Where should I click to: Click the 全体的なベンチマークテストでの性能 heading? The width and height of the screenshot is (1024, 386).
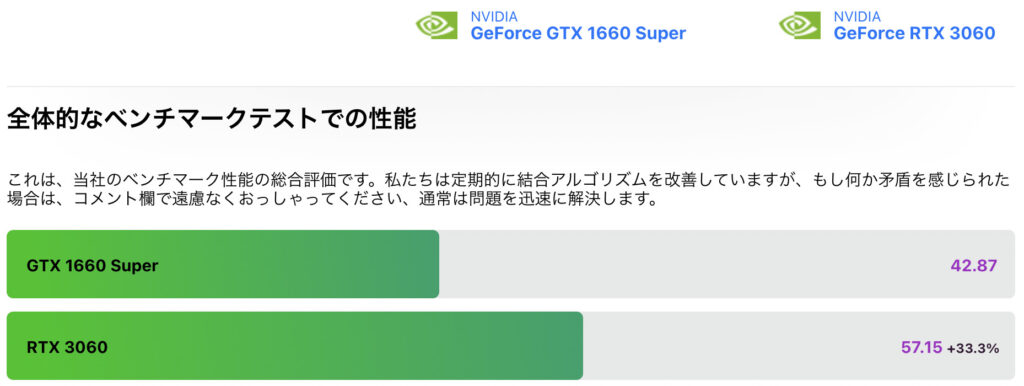pyautogui.click(x=212, y=120)
